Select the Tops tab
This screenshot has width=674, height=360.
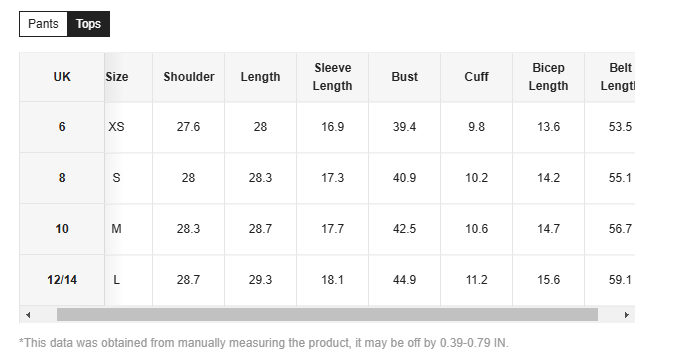tap(88, 24)
